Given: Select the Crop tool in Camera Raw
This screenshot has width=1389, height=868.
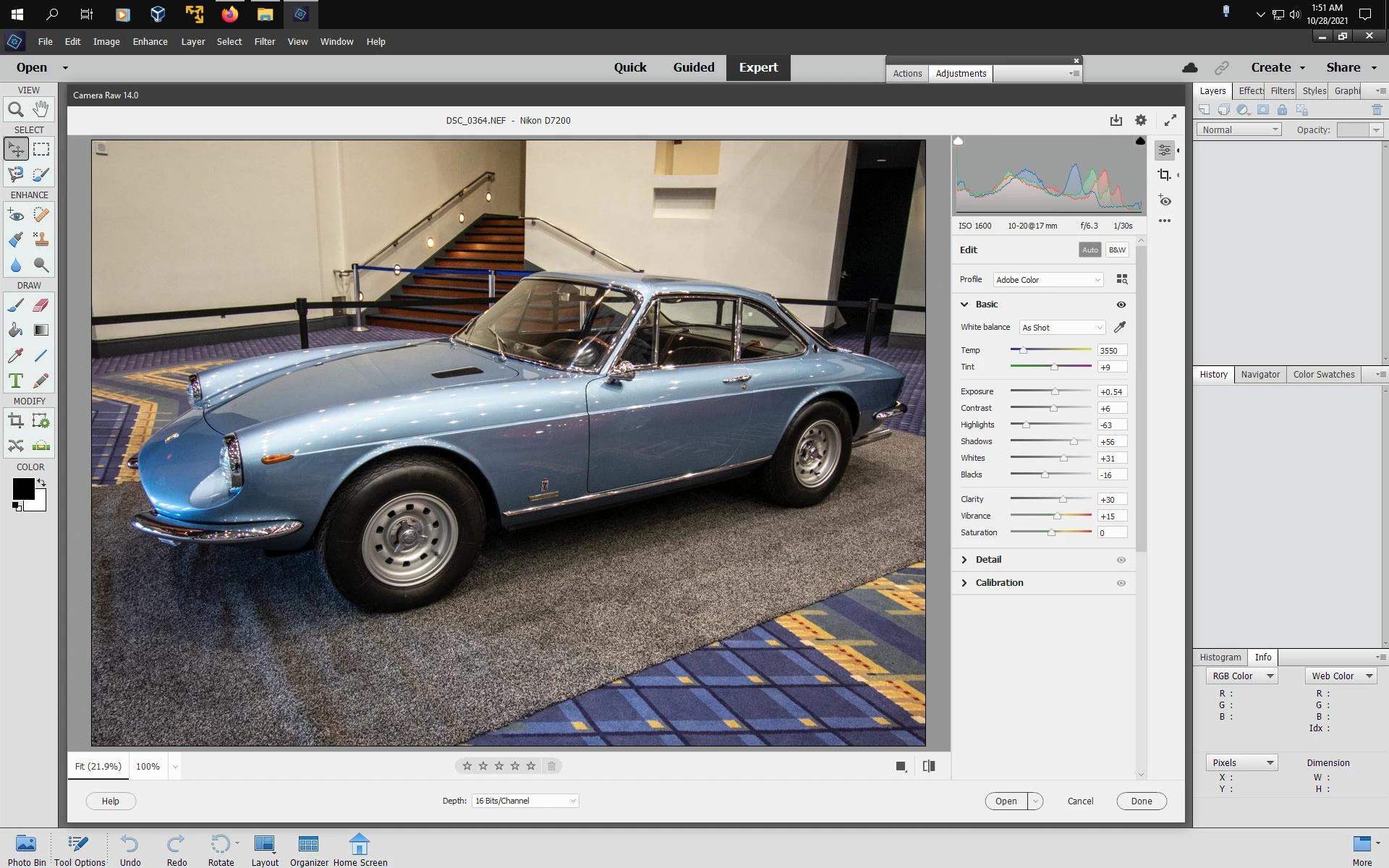Looking at the screenshot, I should (1164, 175).
